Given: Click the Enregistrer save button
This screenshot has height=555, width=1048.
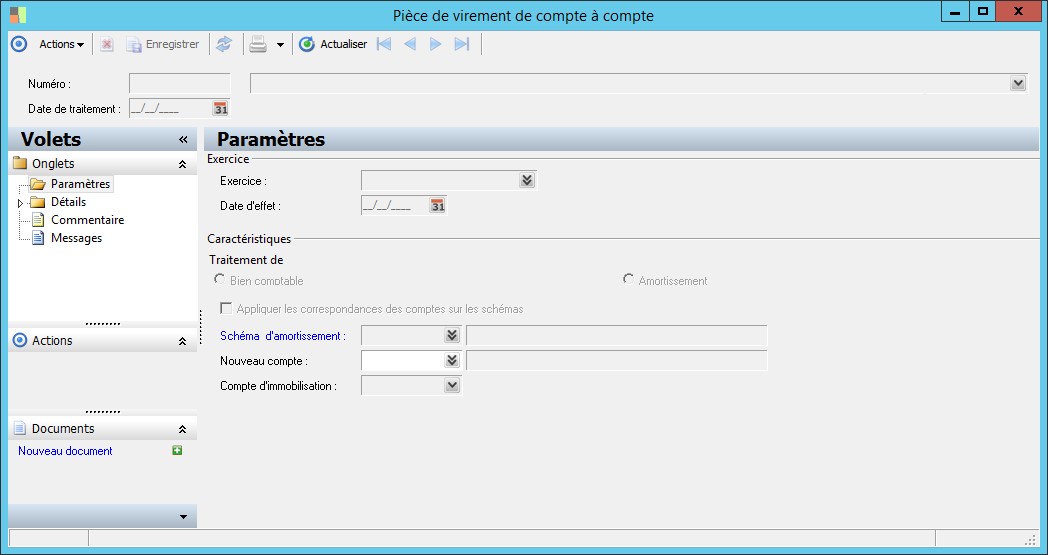Looking at the screenshot, I should [163, 44].
